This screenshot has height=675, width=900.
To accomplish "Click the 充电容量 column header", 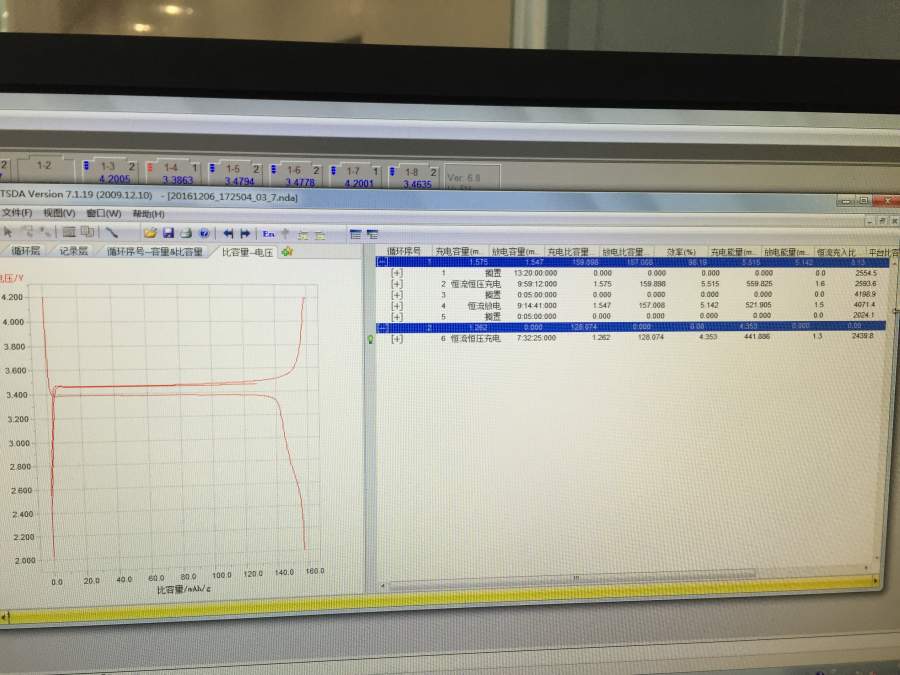I will pos(458,251).
